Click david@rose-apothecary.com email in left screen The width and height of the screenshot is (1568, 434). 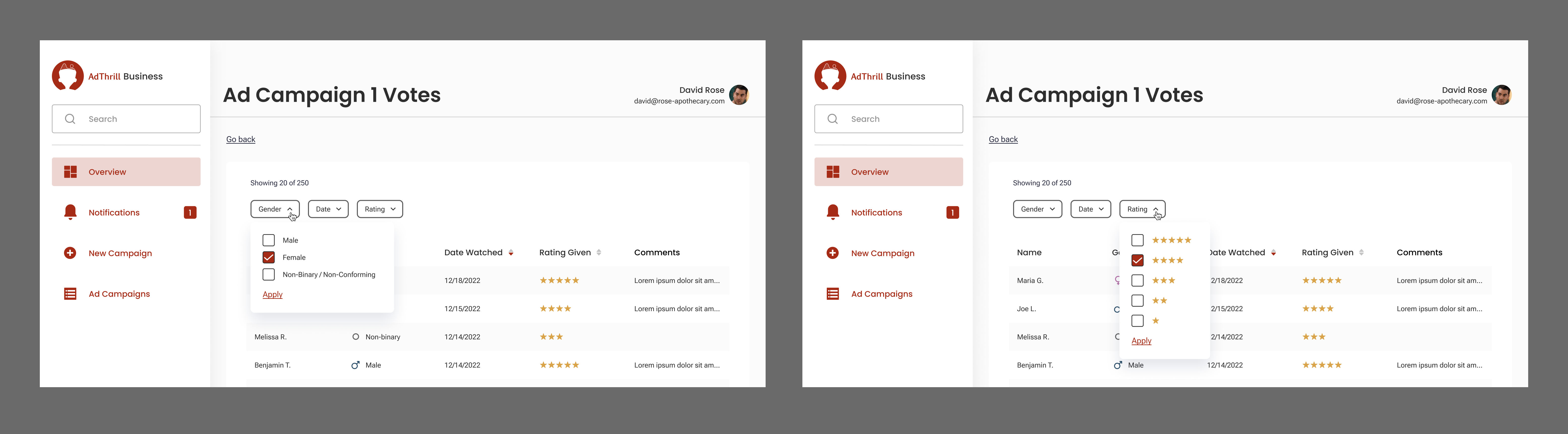(679, 101)
